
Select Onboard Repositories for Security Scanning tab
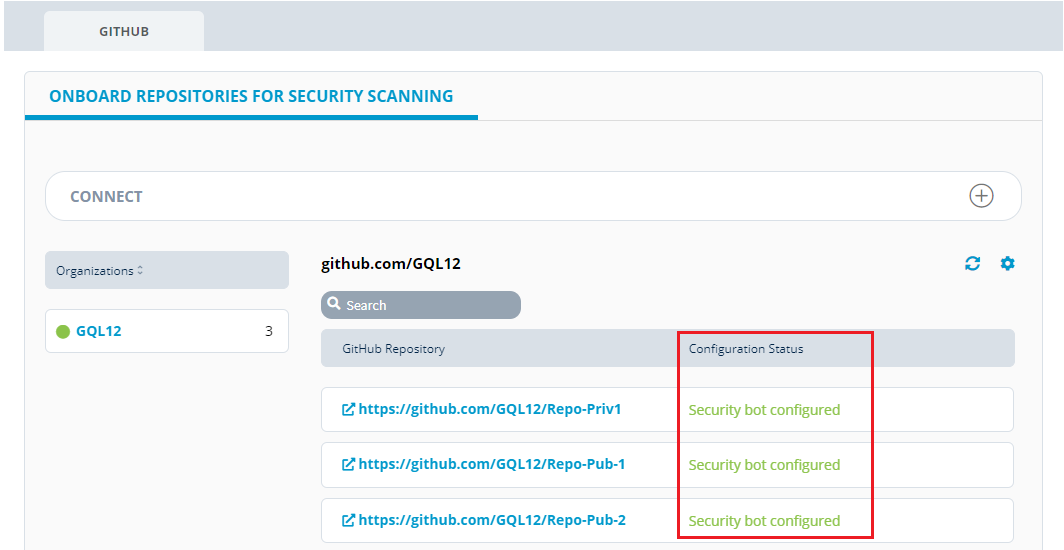[251, 96]
